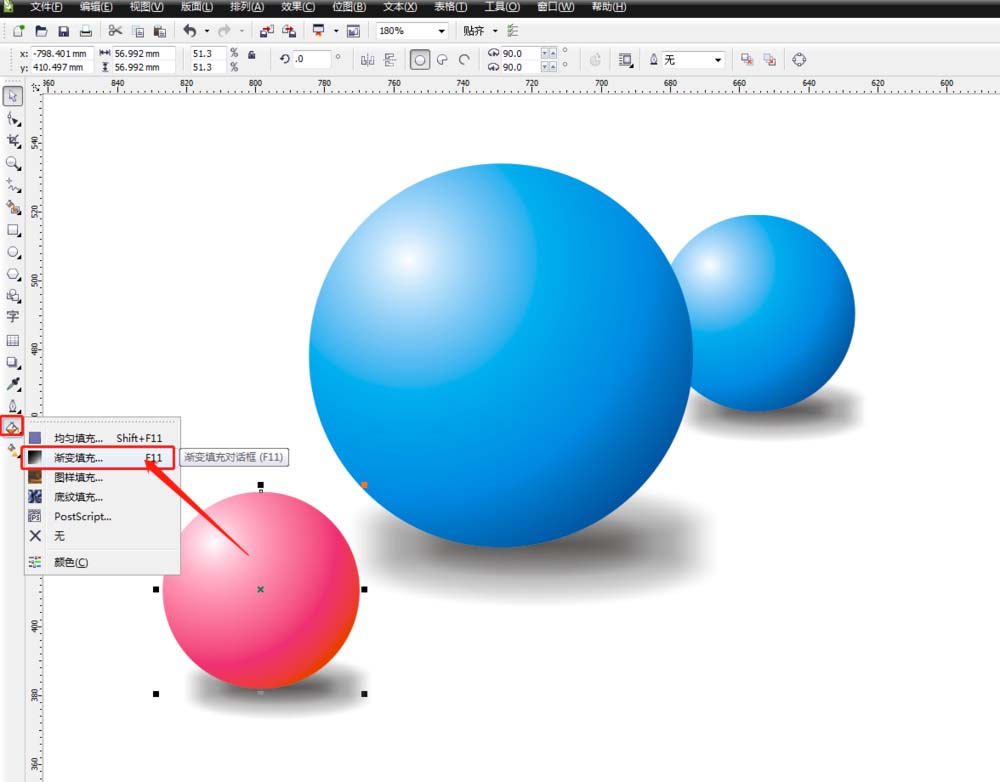This screenshot has width=1000, height=782.
Task: Click the wrap paragraph text icon
Action: 626,60
